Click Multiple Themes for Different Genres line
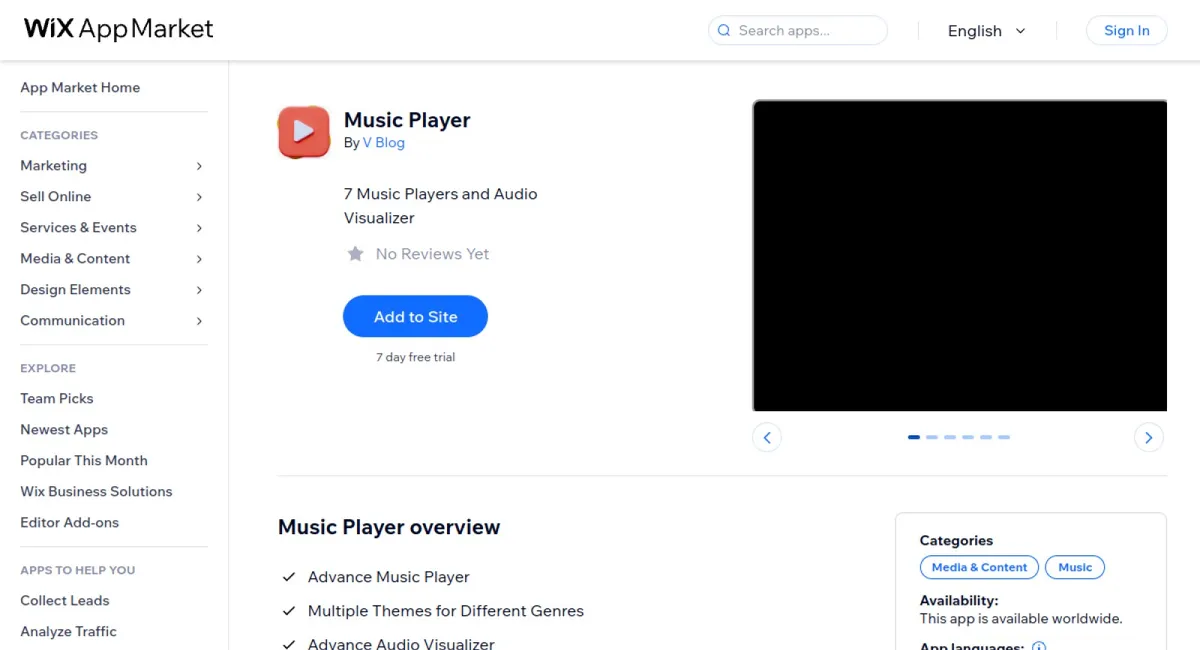Screen dimensions: 1200x650 click(446, 611)
